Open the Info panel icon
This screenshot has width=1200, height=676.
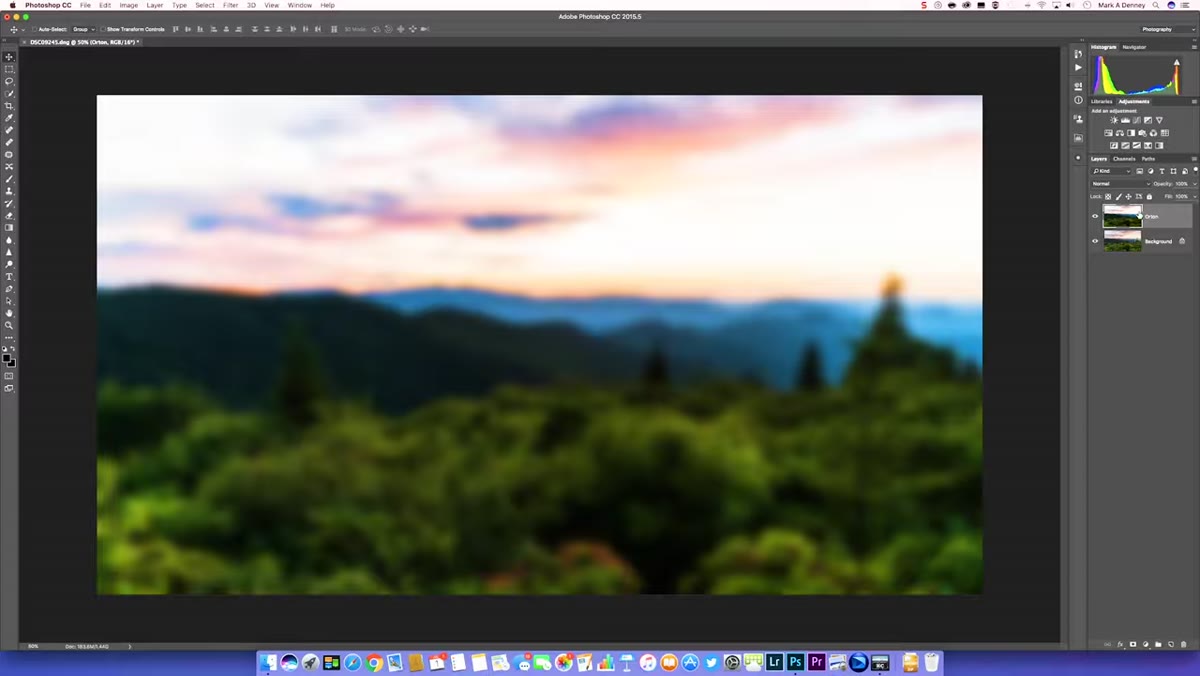point(1078,100)
